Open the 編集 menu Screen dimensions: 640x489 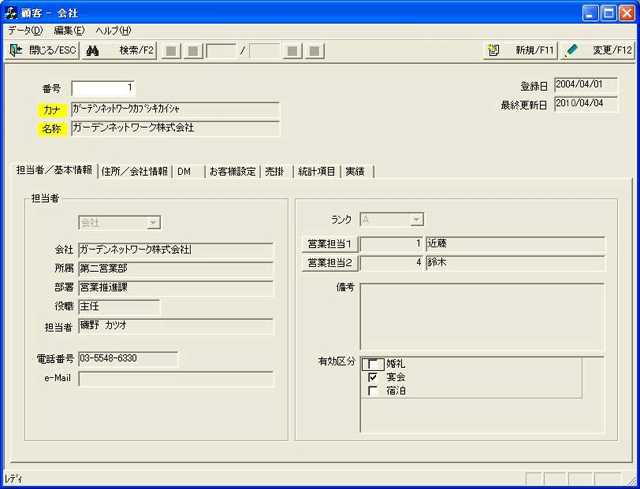(x=68, y=30)
